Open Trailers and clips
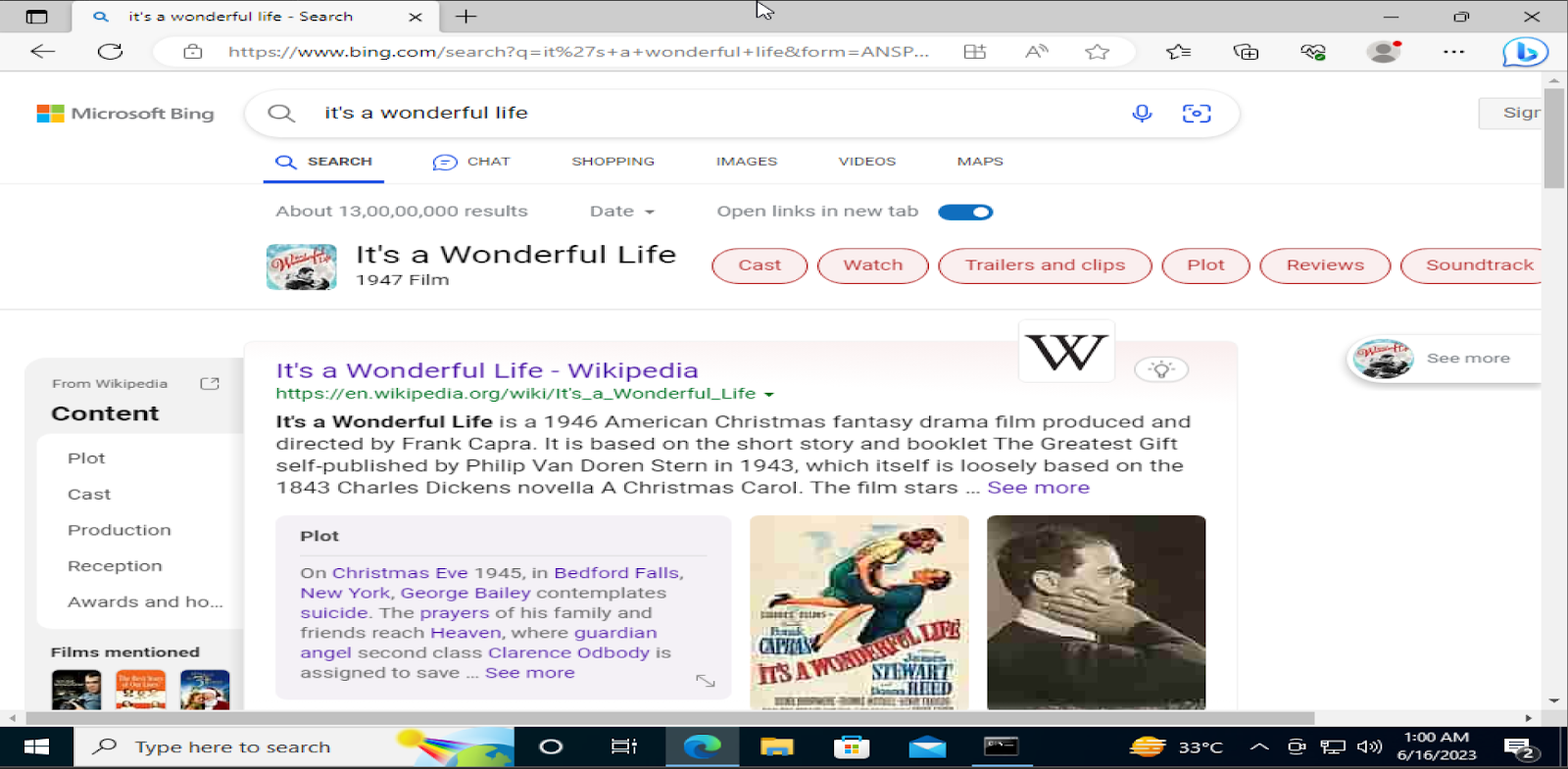 click(1045, 265)
